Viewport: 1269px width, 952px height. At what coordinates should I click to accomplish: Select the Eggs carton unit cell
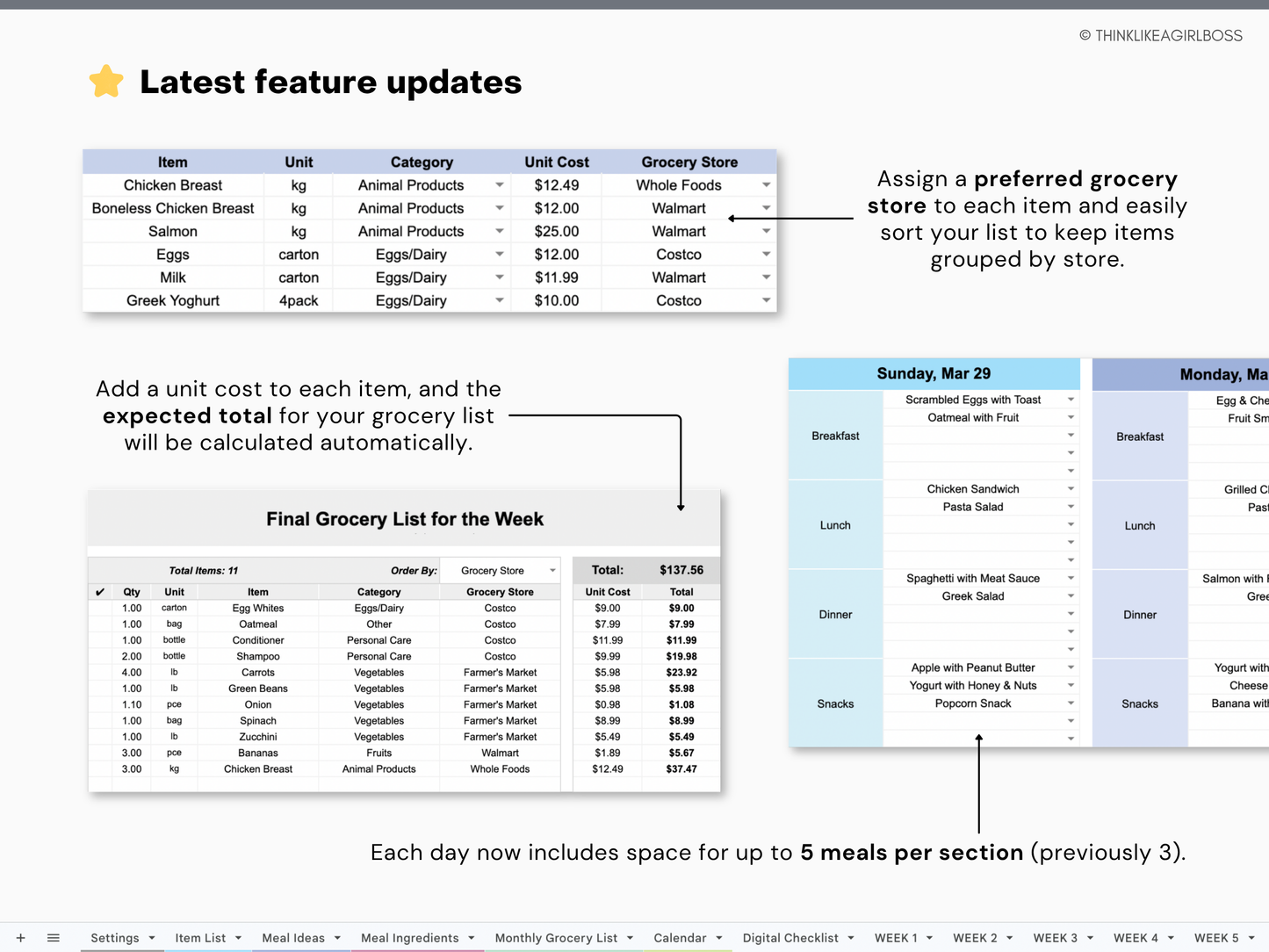[299, 255]
